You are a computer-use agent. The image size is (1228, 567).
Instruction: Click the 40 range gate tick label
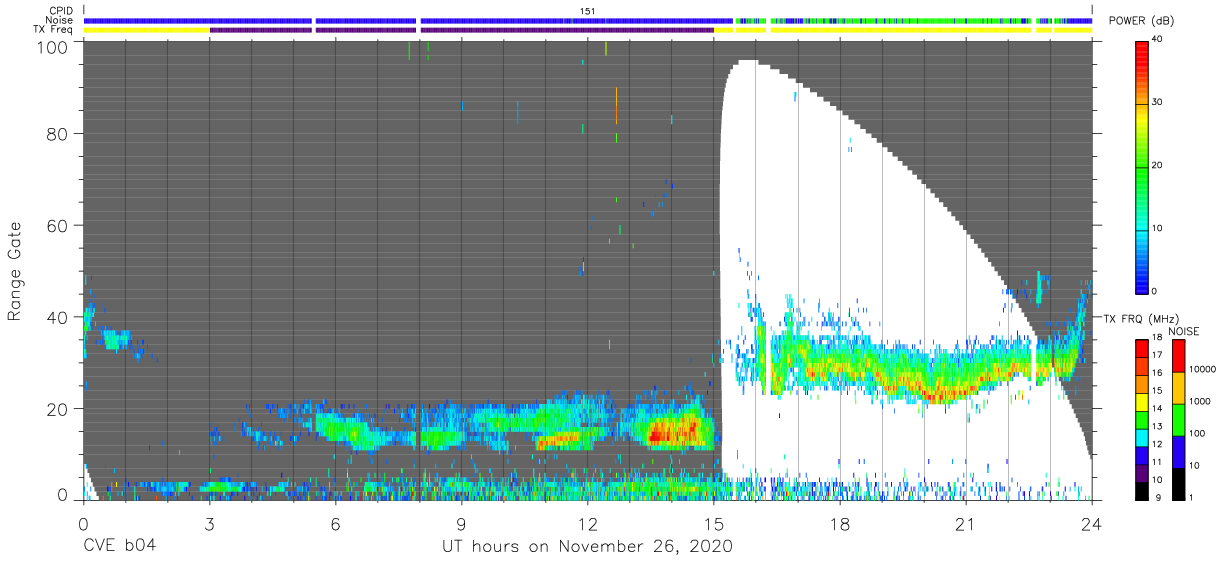56,317
